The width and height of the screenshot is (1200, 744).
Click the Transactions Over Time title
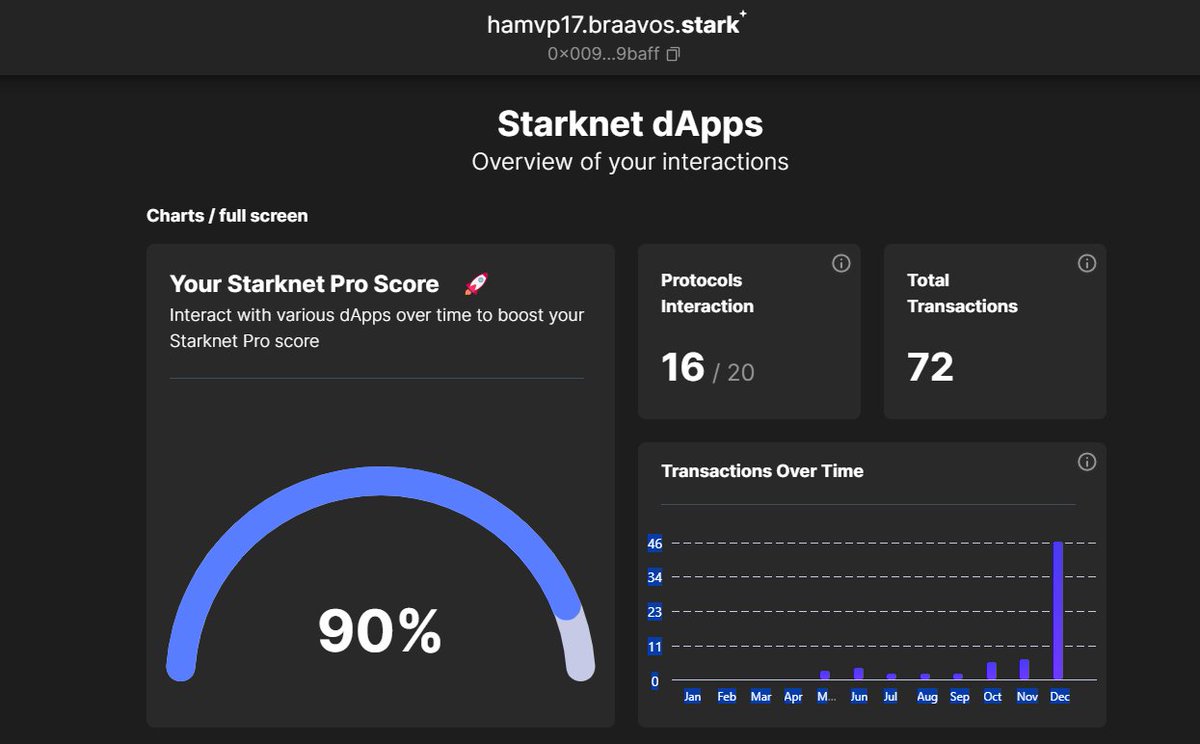click(762, 471)
